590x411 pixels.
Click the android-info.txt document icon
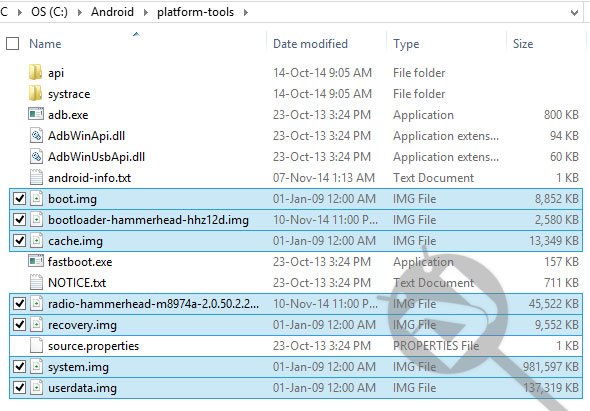click(36, 178)
